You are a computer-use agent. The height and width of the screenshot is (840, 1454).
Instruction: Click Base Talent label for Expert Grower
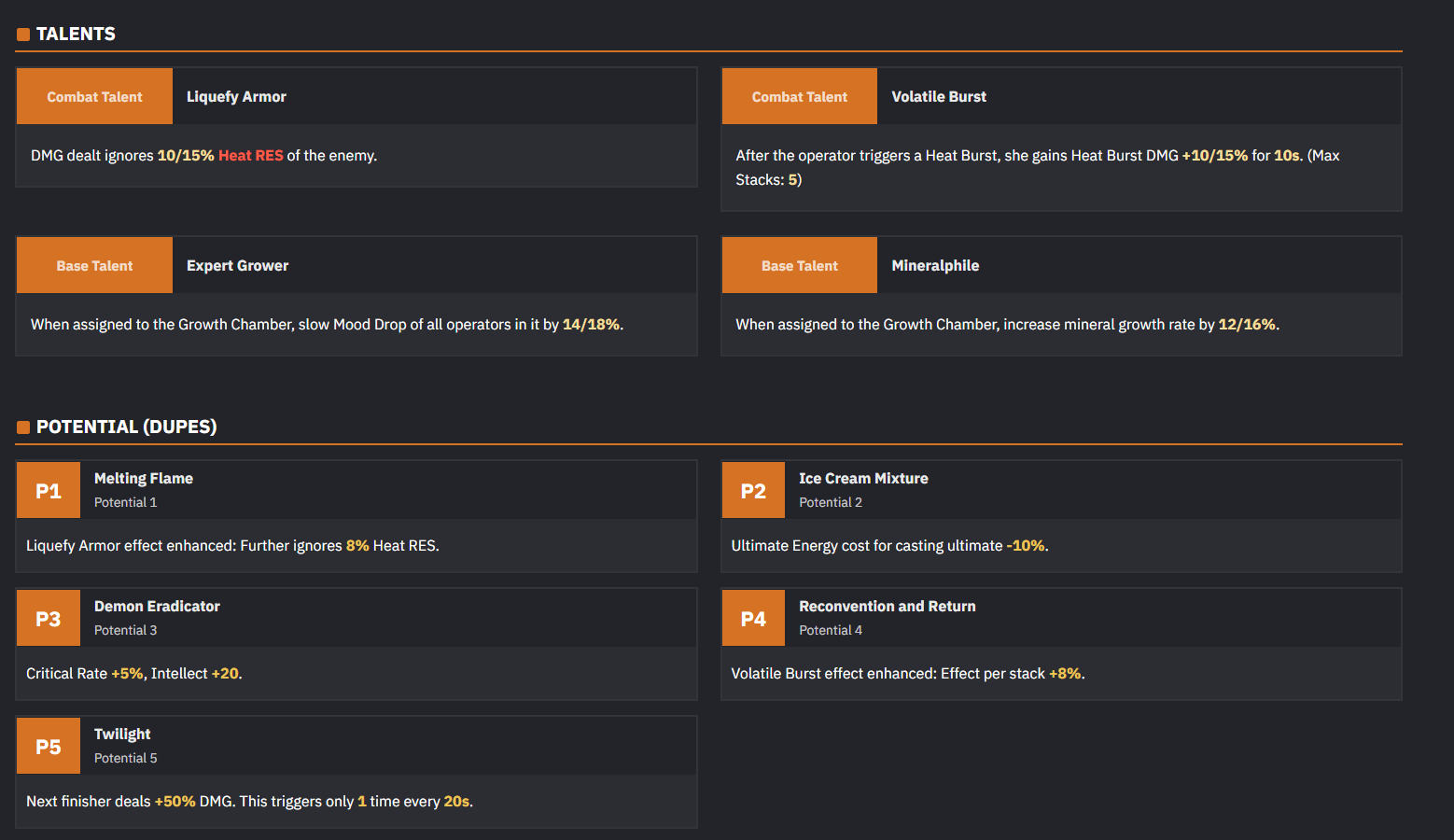point(94,265)
